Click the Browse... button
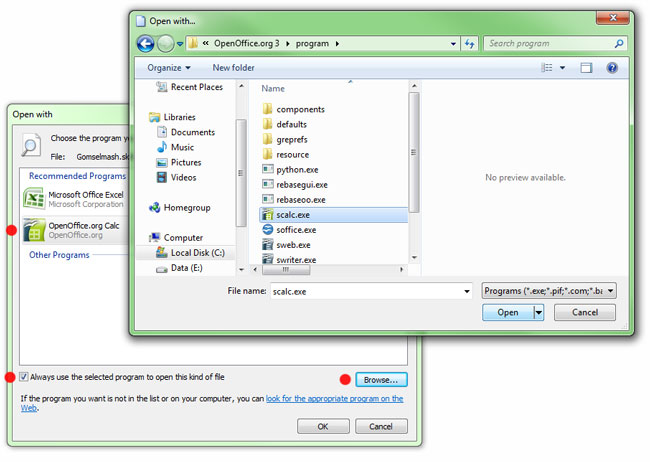Screen dimensions: 650x462 pyautogui.click(x=381, y=379)
